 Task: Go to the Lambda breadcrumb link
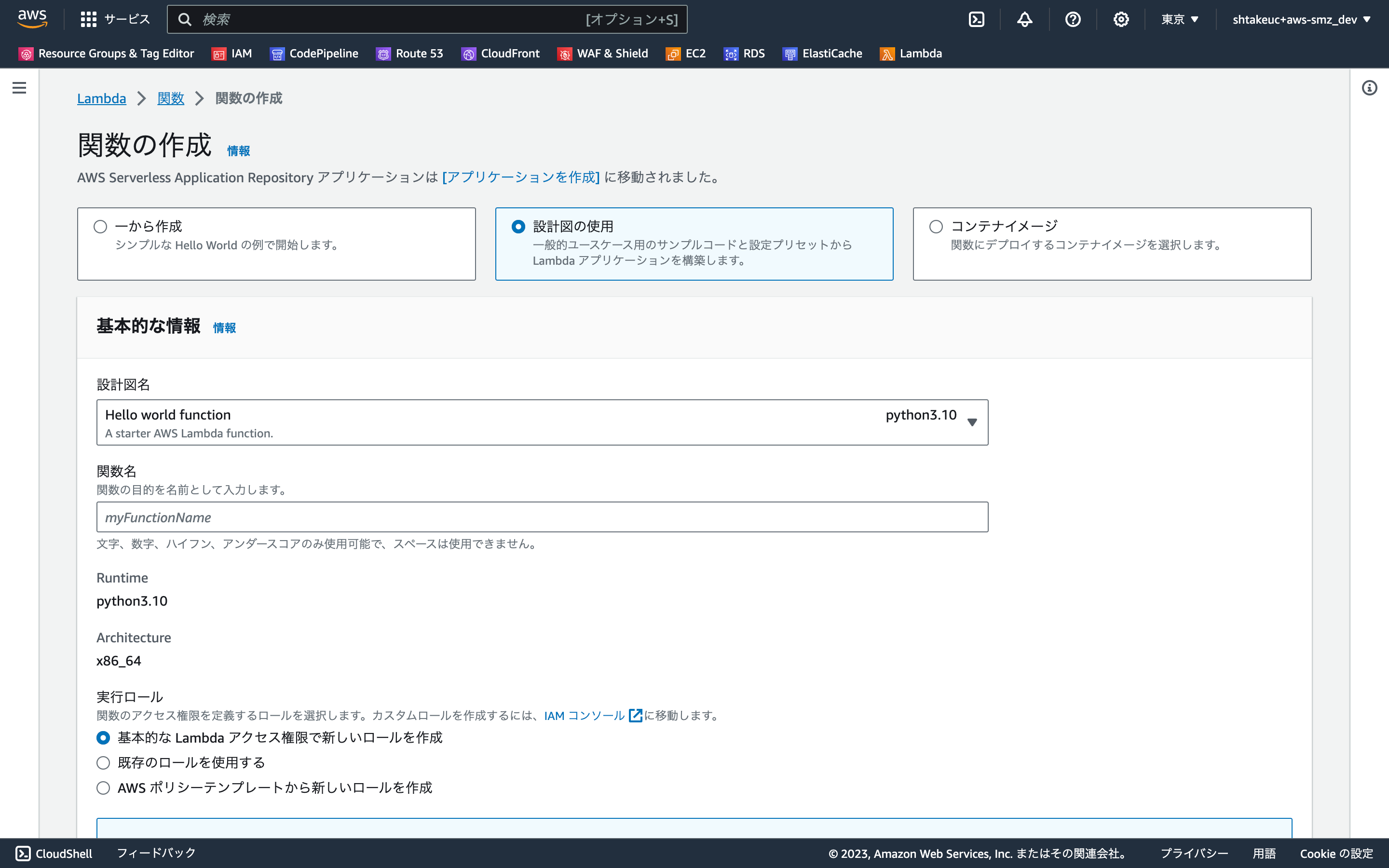pos(102,99)
